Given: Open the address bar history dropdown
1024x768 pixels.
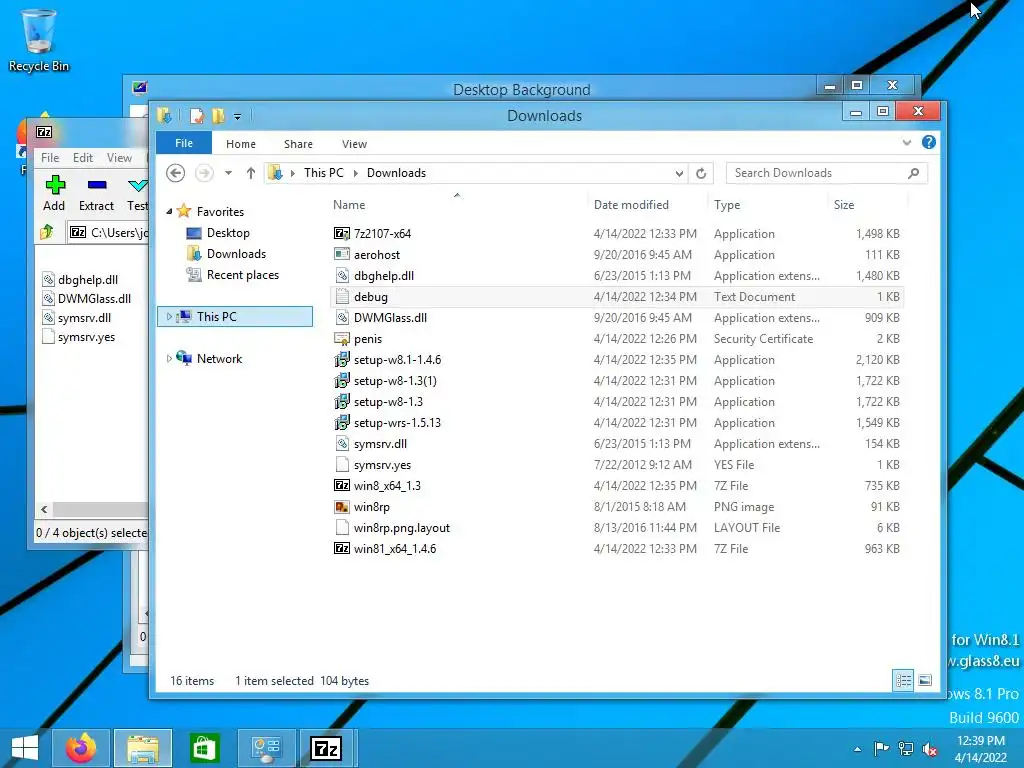Looking at the screenshot, I should tap(679, 173).
